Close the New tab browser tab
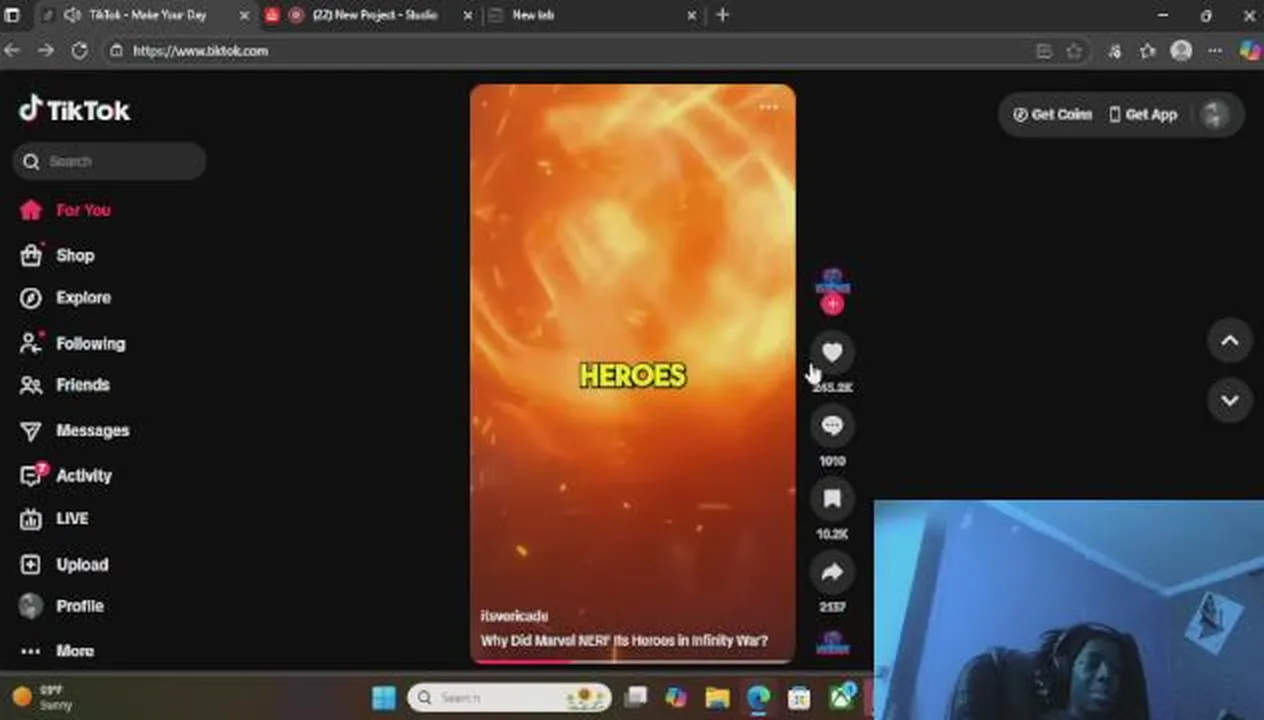This screenshot has width=1264, height=720. point(692,15)
